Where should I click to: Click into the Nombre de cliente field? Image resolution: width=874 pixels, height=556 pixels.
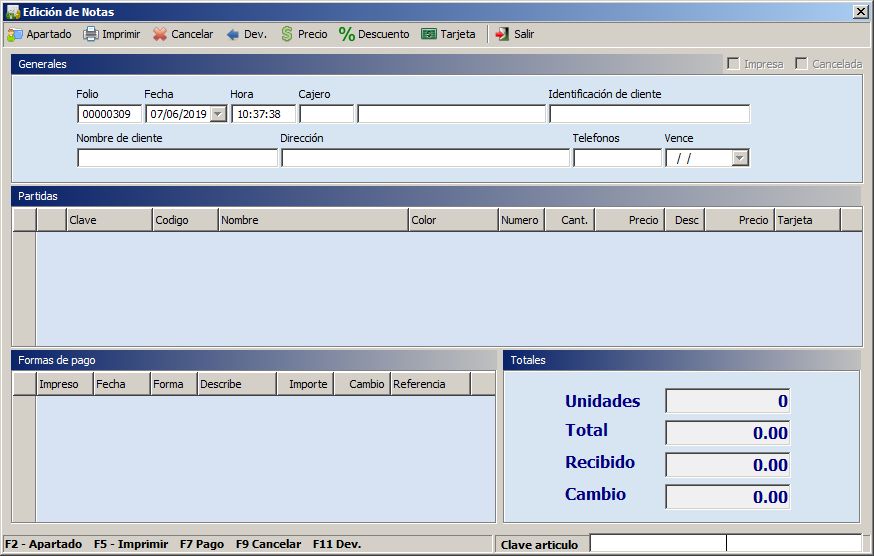pos(177,158)
